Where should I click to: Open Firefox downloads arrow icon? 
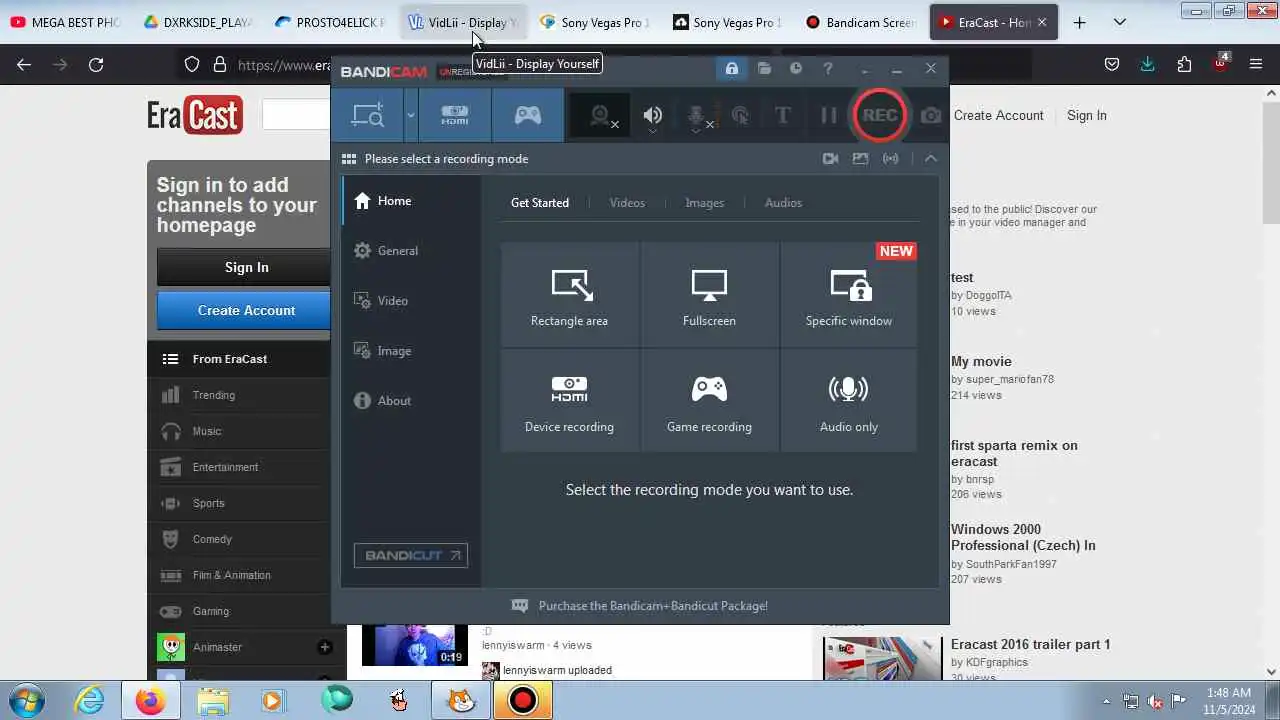point(1147,65)
